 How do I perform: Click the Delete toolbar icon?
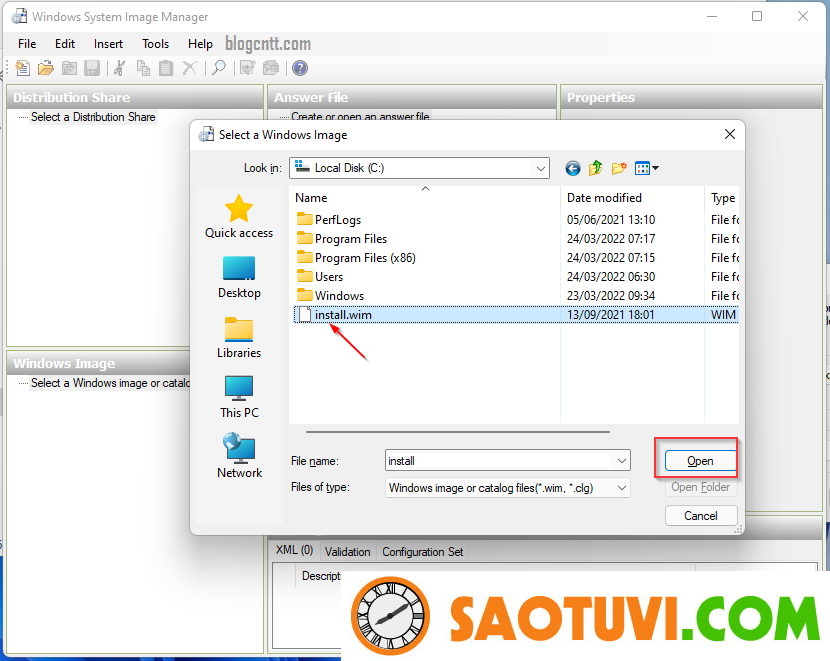(x=190, y=68)
